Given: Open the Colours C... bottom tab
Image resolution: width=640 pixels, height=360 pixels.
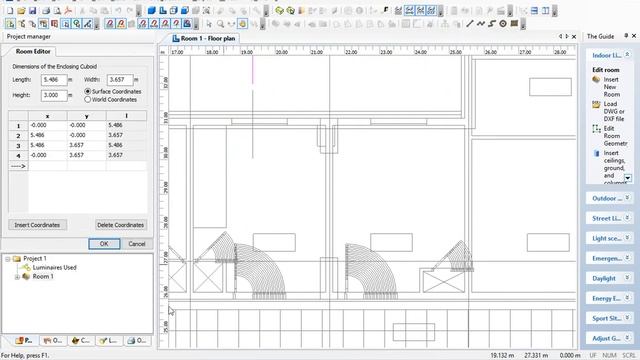Looking at the screenshot, I should 80,340.
